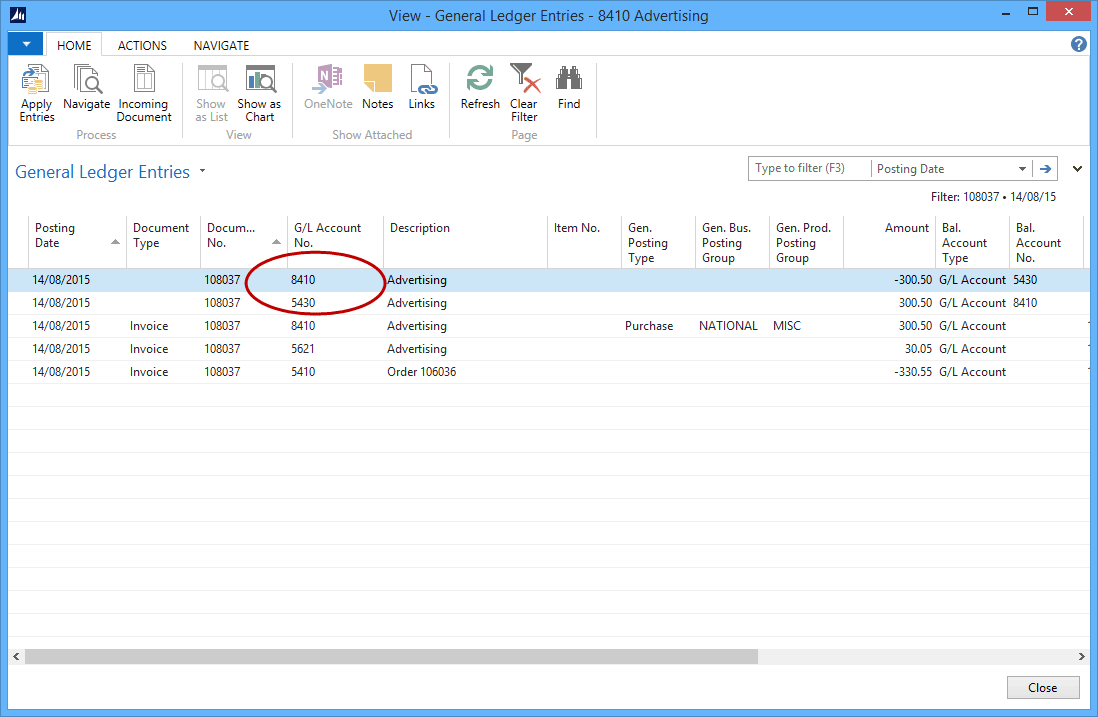Click the Order 106036 description cell
Screen dimensions: 1098x717
pos(422,373)
